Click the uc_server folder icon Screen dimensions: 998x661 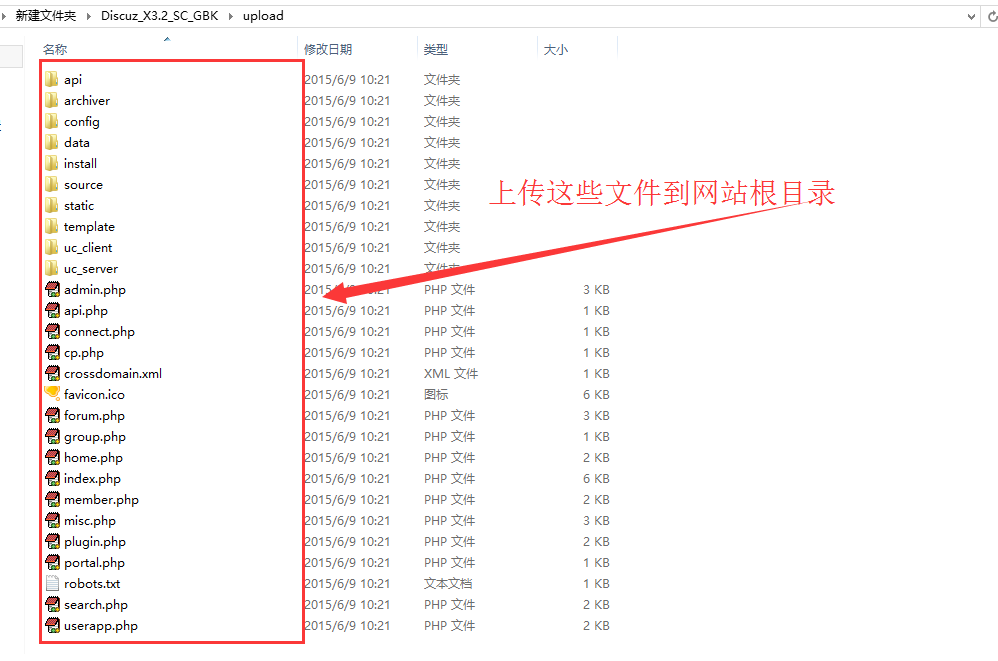click(x=52, y=268)
